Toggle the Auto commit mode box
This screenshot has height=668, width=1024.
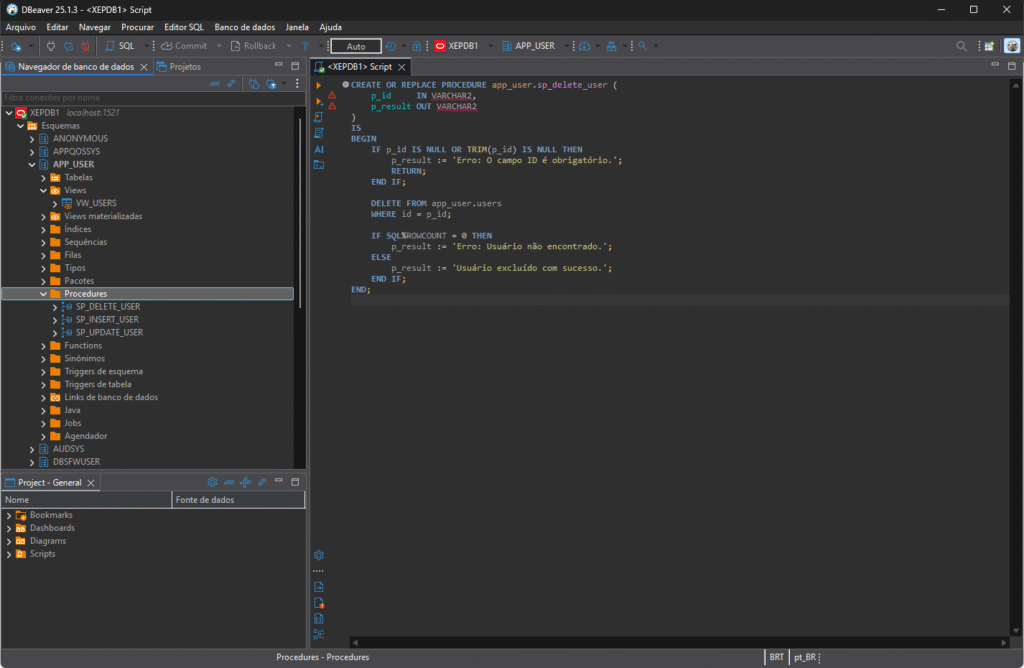pos(355,46)
